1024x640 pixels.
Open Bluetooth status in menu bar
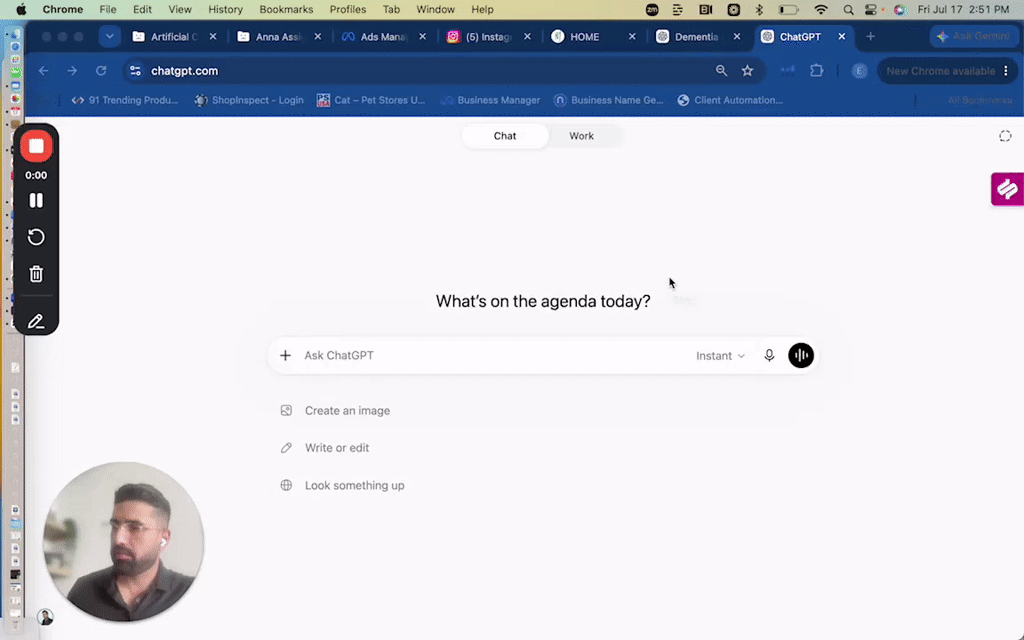[x=759, y=9]
